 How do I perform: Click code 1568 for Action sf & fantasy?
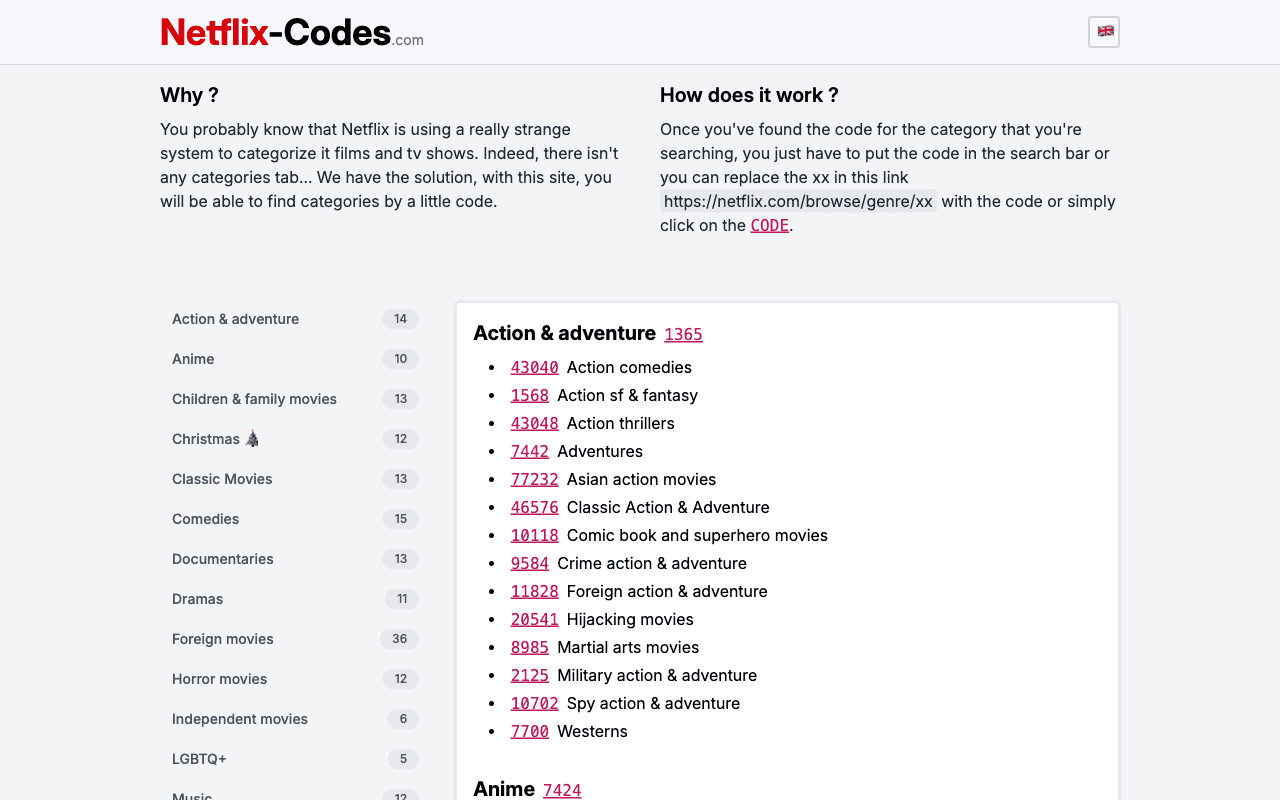530,396
